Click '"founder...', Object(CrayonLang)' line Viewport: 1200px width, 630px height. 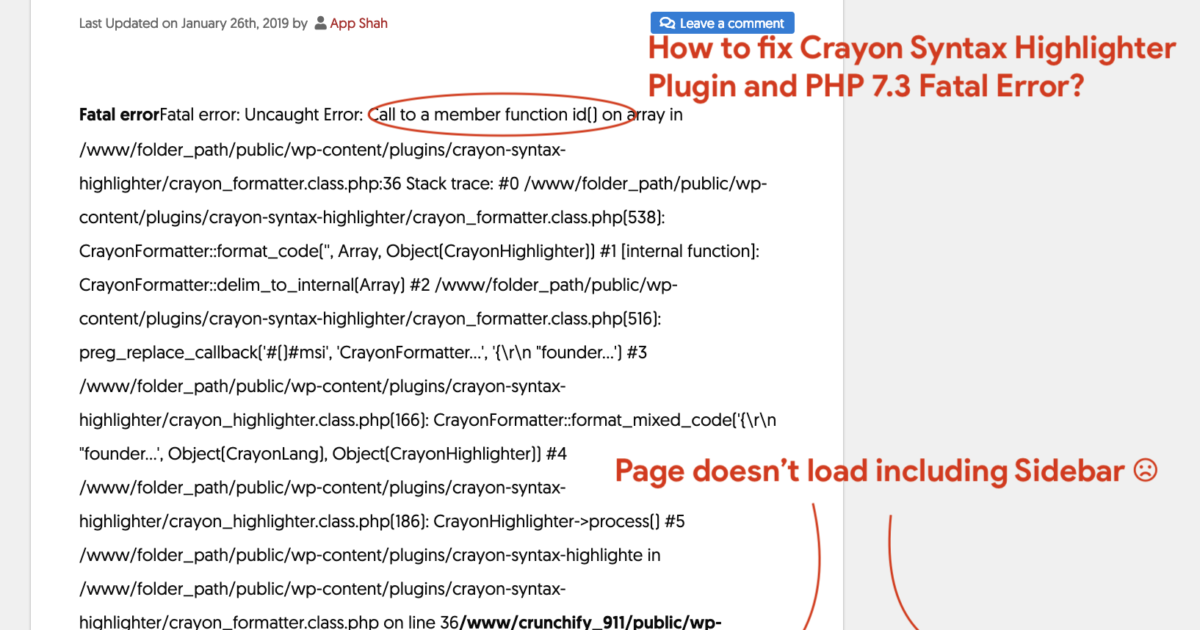pos(323,455)
